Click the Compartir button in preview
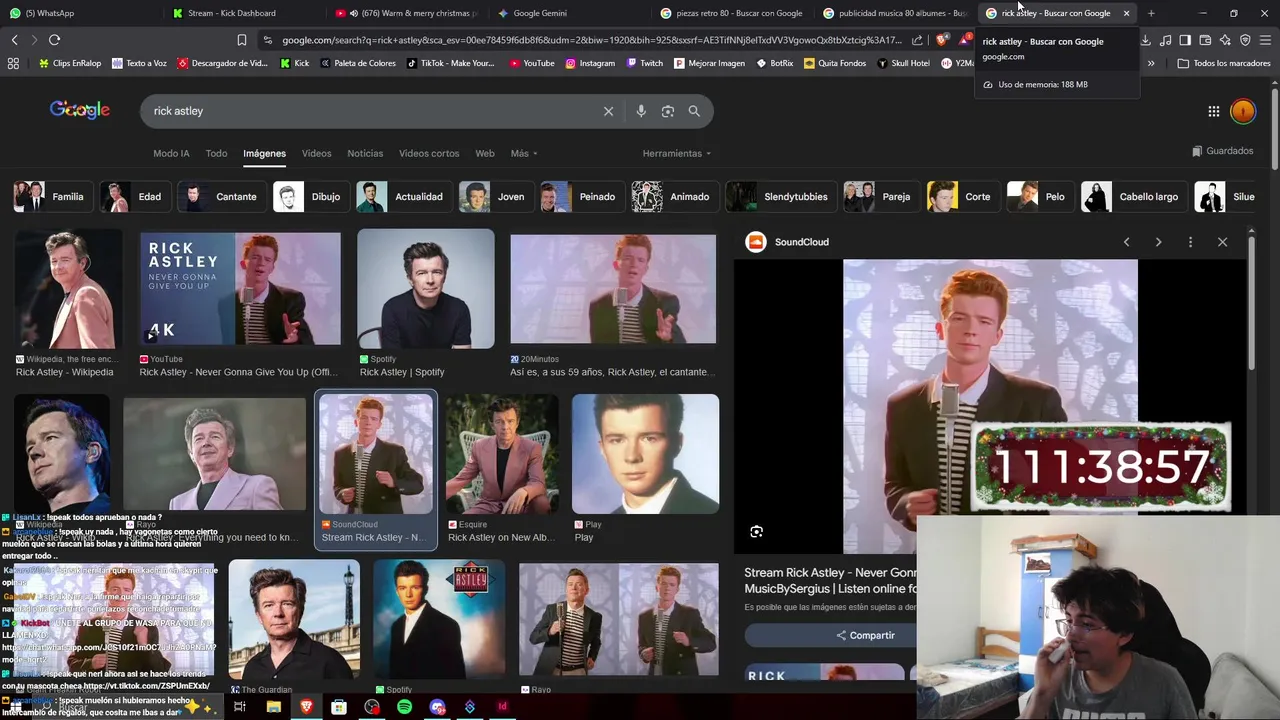The image size is (1280, 720). [865, 636]
